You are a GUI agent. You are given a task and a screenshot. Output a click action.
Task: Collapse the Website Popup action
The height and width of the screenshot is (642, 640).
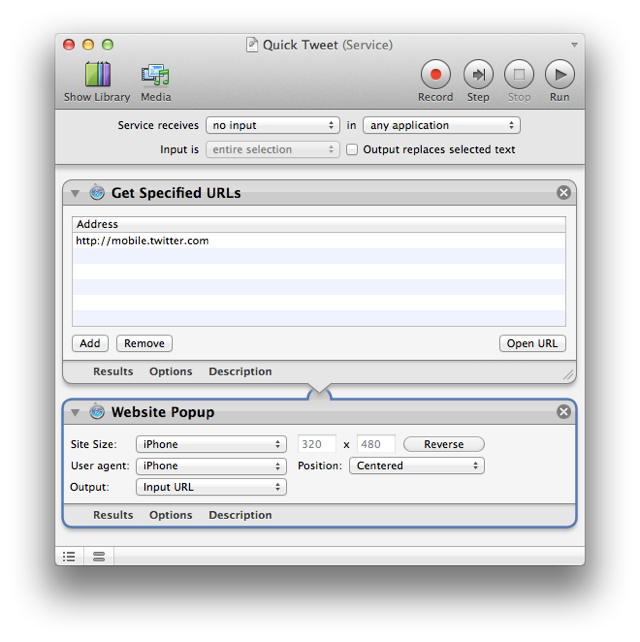coord(75,412)
